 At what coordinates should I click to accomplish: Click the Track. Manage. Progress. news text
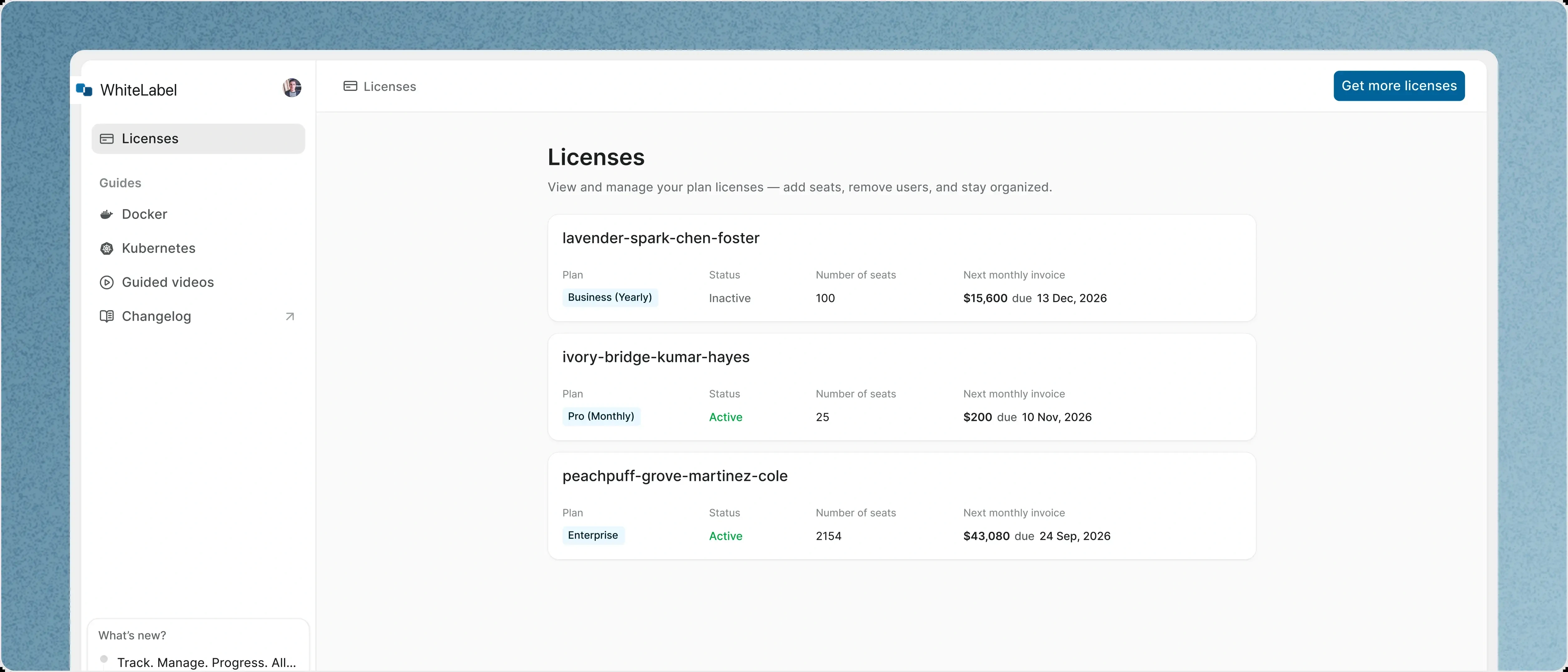coord(206,662)
